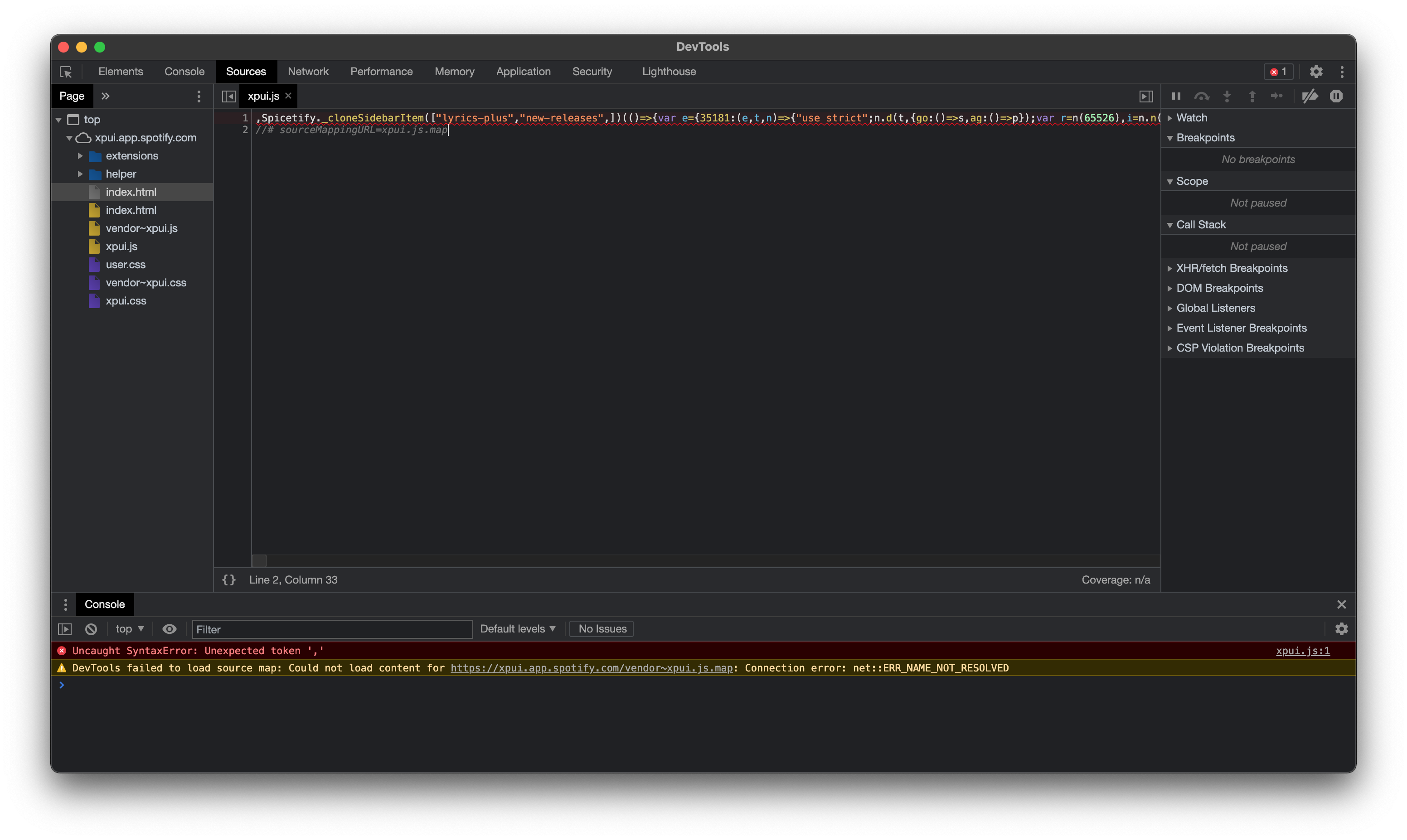Select vendor~xpui.css in file tree
Screen dimensions: 1407x840
point(146,282)
